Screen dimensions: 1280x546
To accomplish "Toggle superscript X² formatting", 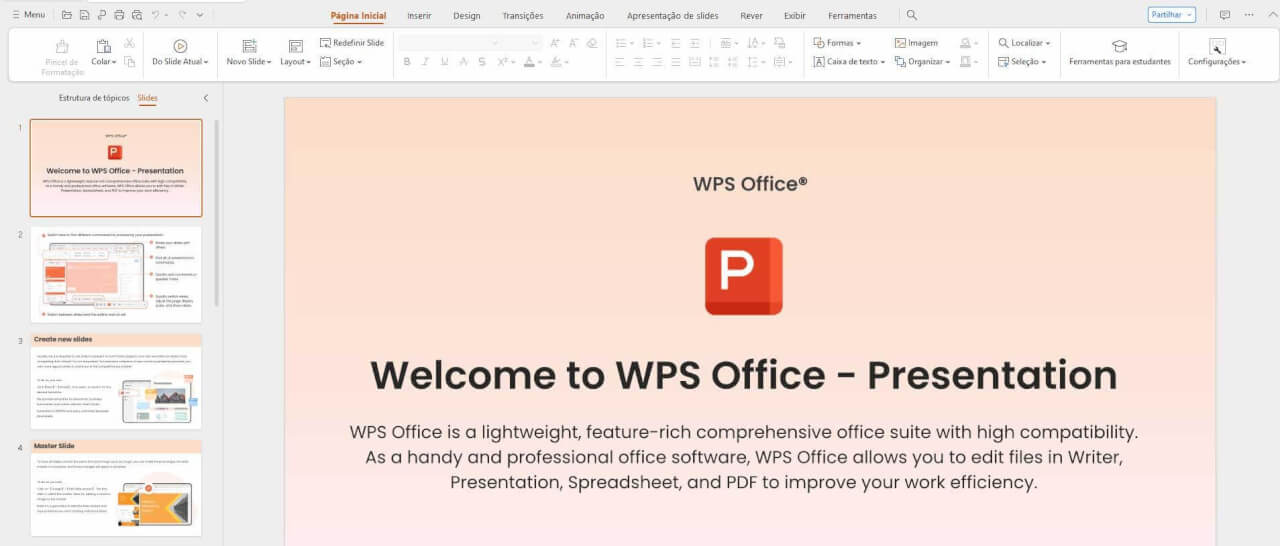I will [x=501, y=62].
